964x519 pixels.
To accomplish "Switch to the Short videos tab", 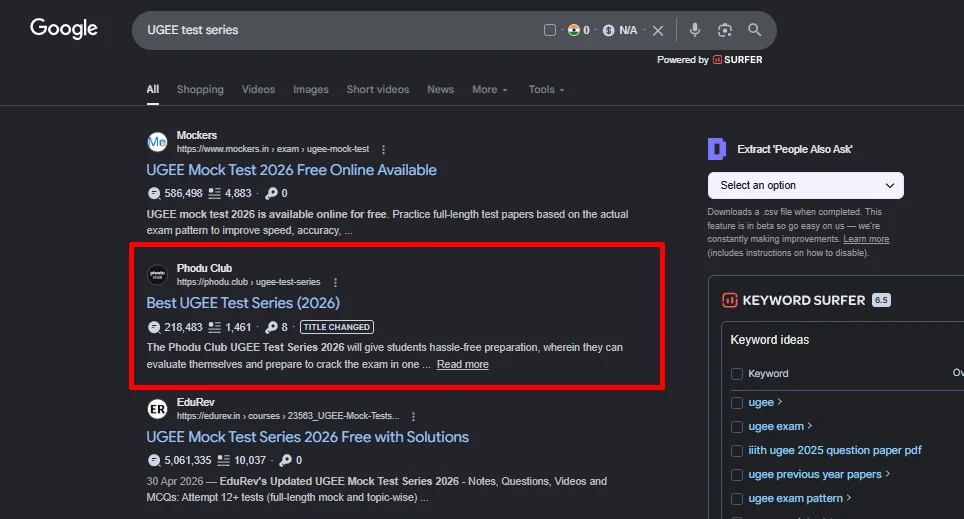I will [x=377, y=89].
